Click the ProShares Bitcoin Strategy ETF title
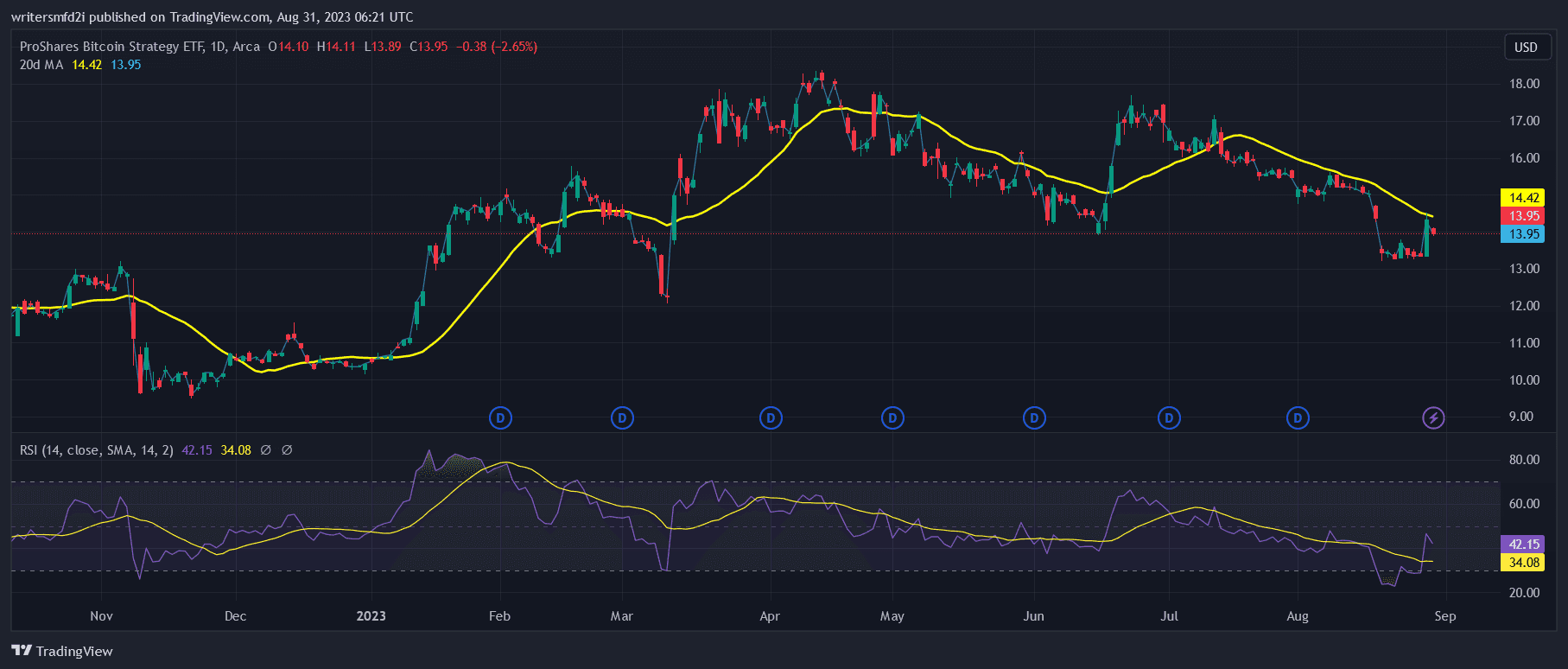 click(x=111, y=47)
